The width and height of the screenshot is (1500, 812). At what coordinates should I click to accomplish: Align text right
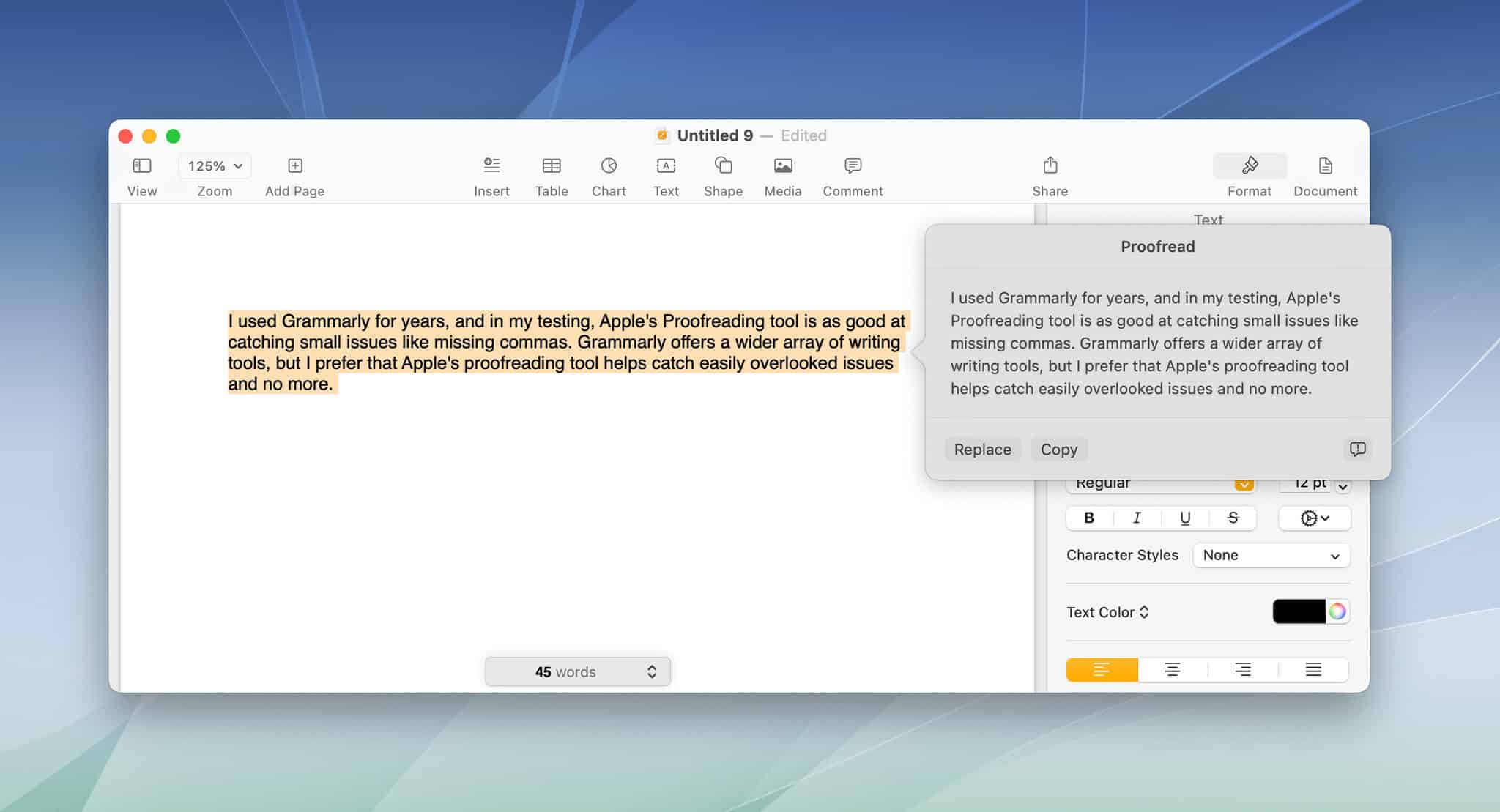(1243, 669)
